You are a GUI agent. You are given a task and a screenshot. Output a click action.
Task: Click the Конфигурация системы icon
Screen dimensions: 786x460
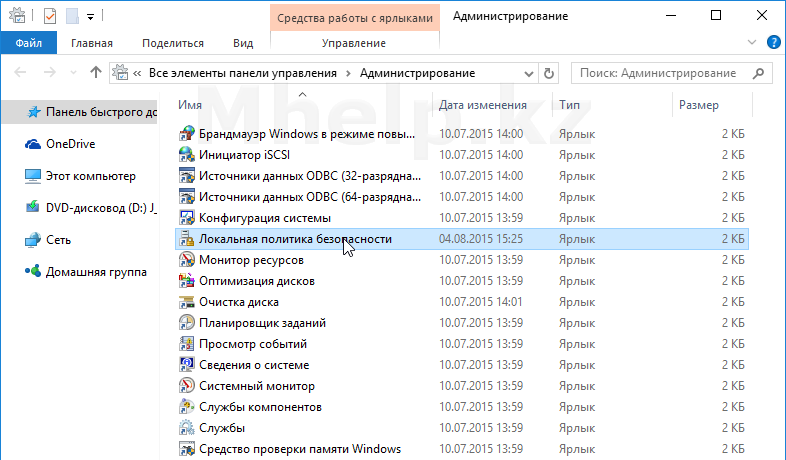[x=186, y=218]
